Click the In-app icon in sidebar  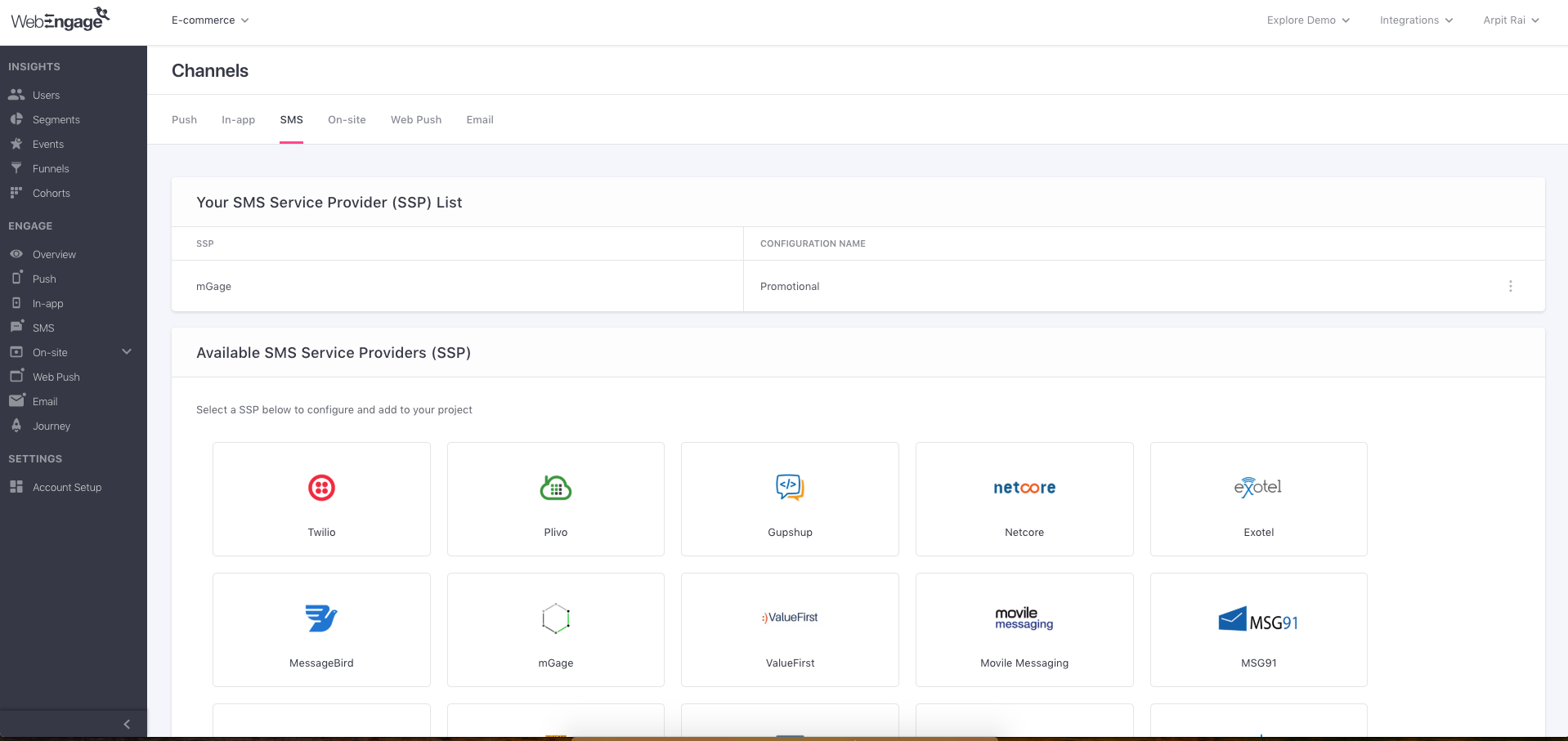click(x=16, y=303)
